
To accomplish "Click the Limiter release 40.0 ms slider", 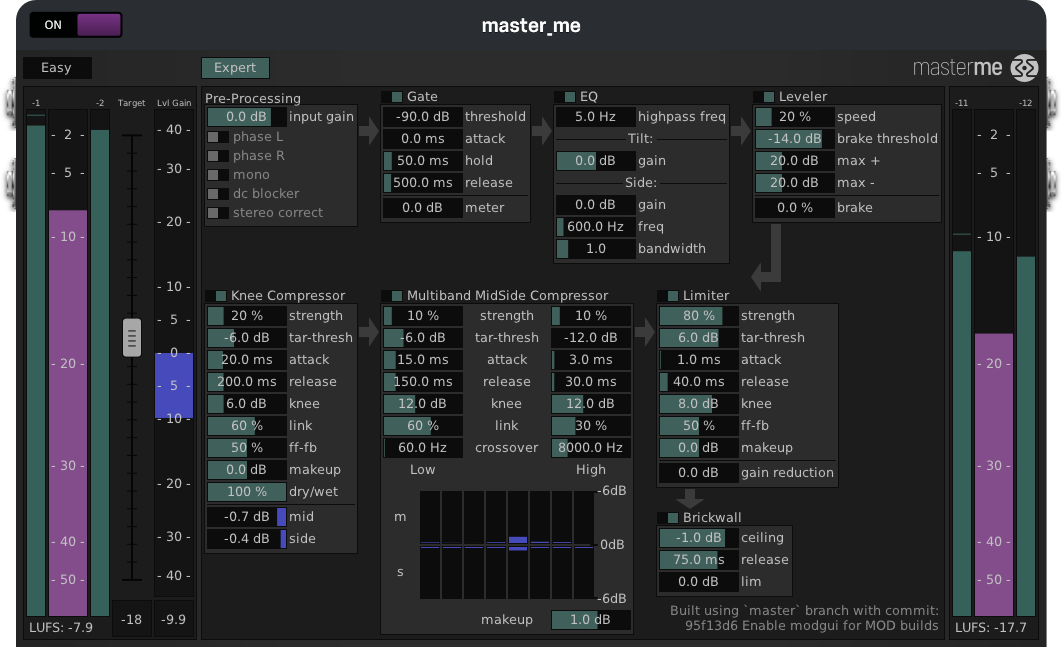I will click(698, 381).
